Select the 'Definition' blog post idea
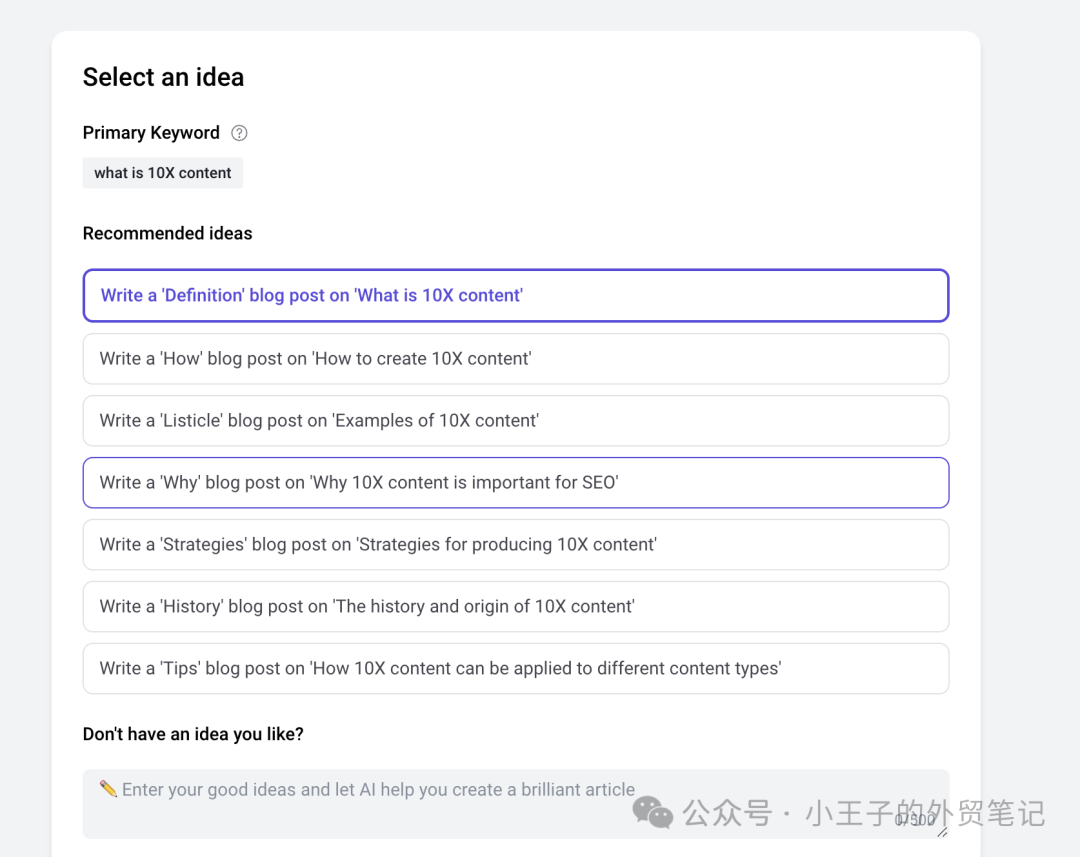Image resolution: width=1080 pixels, height=857 pixels. click(x=515, y=296)
